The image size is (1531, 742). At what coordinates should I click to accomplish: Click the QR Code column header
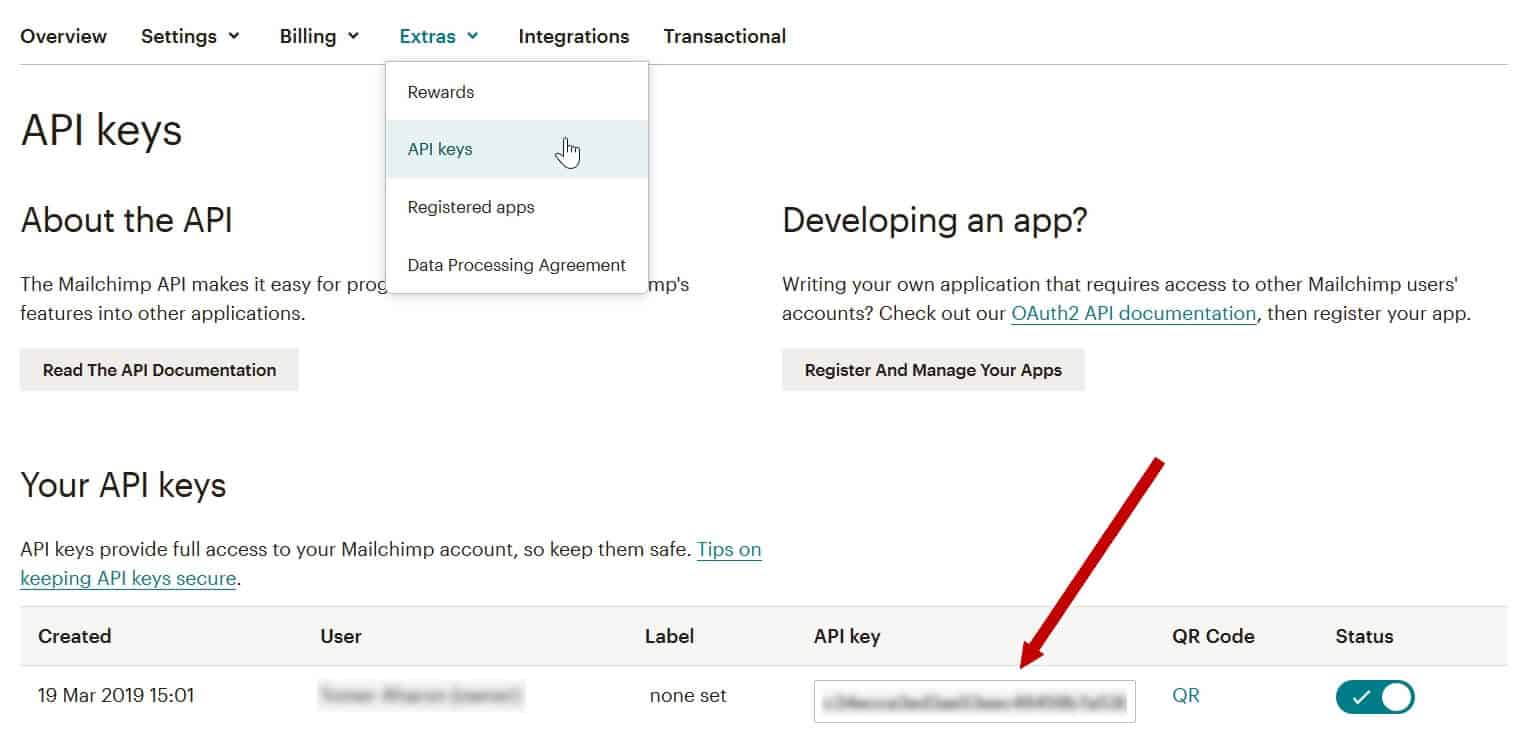coord(1213,636)
